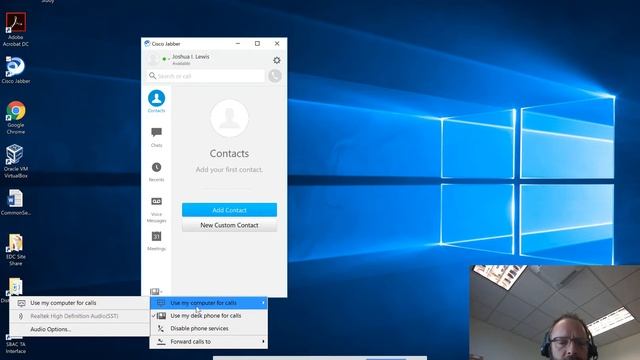Maximize the Cisco Jabber window
The image size is (640, 360).
257,43
